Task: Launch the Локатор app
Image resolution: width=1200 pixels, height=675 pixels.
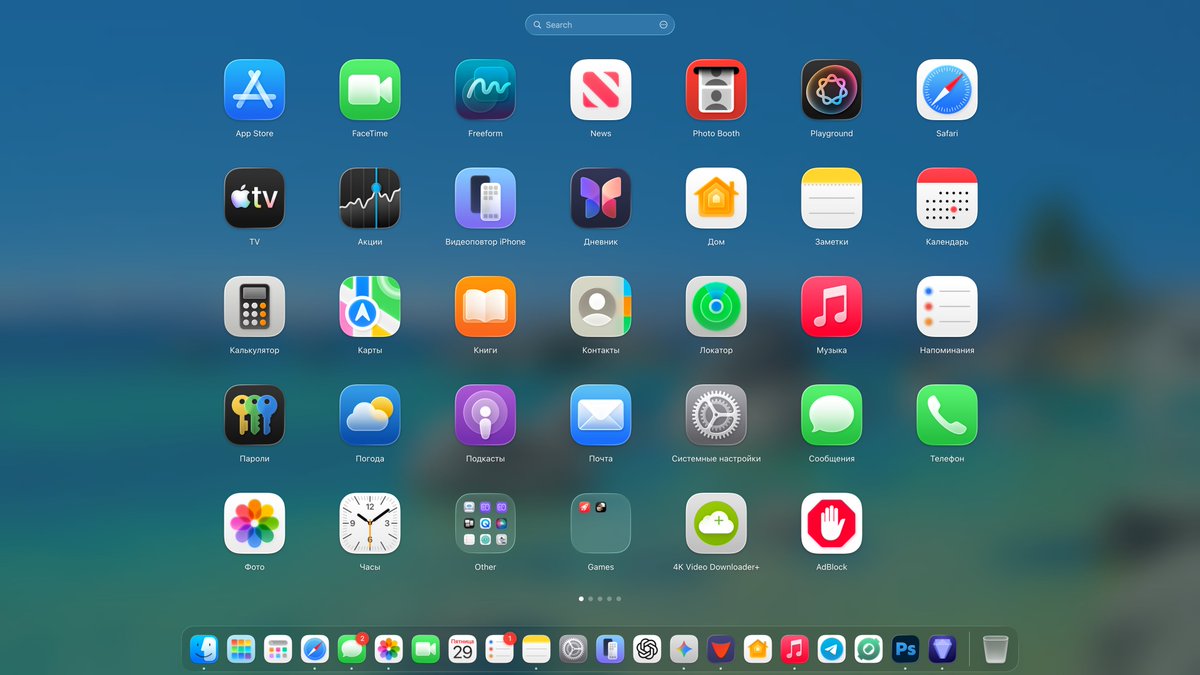Action: point(716,307)
